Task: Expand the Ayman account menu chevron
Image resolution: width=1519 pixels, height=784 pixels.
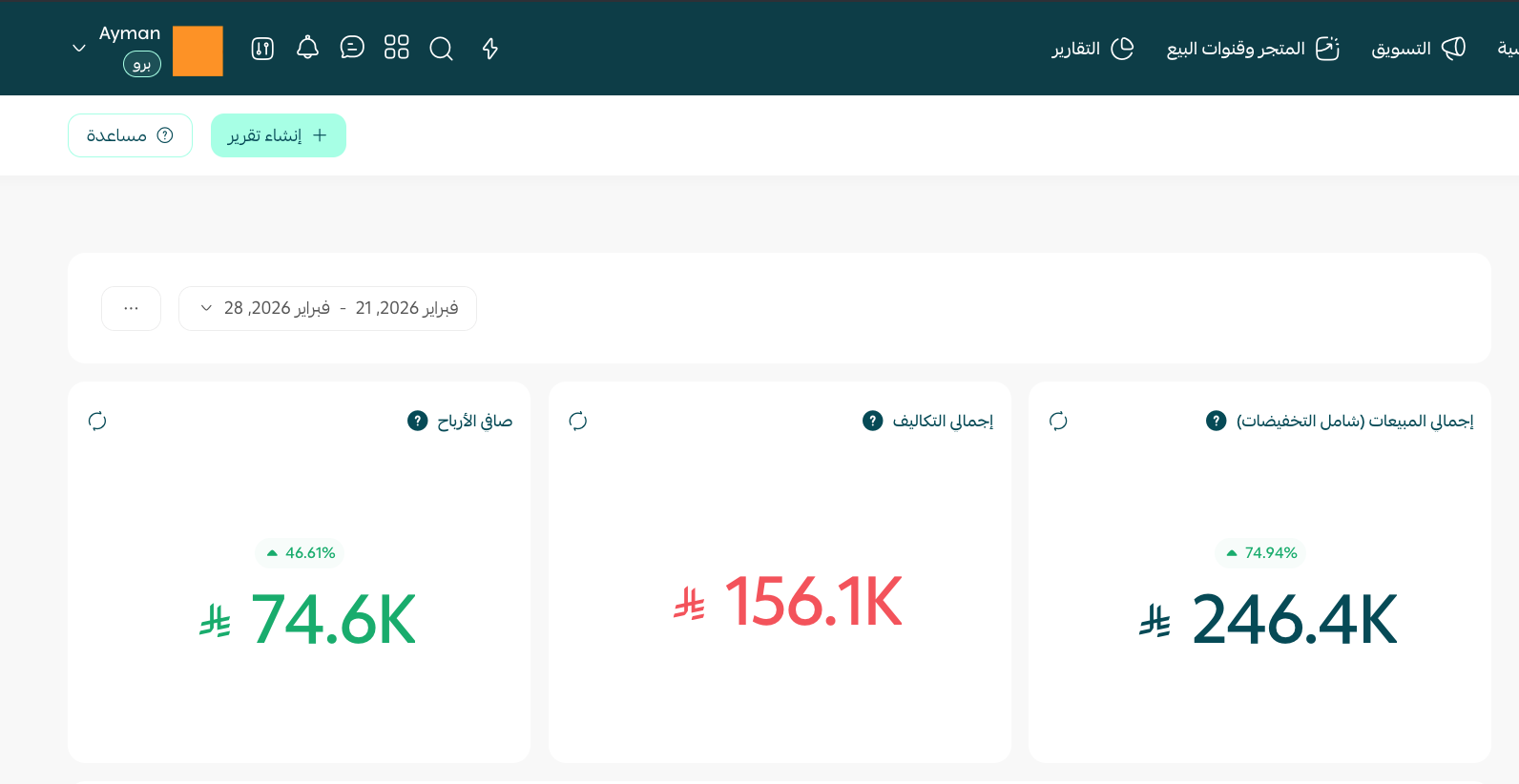Action: point(79,48)
